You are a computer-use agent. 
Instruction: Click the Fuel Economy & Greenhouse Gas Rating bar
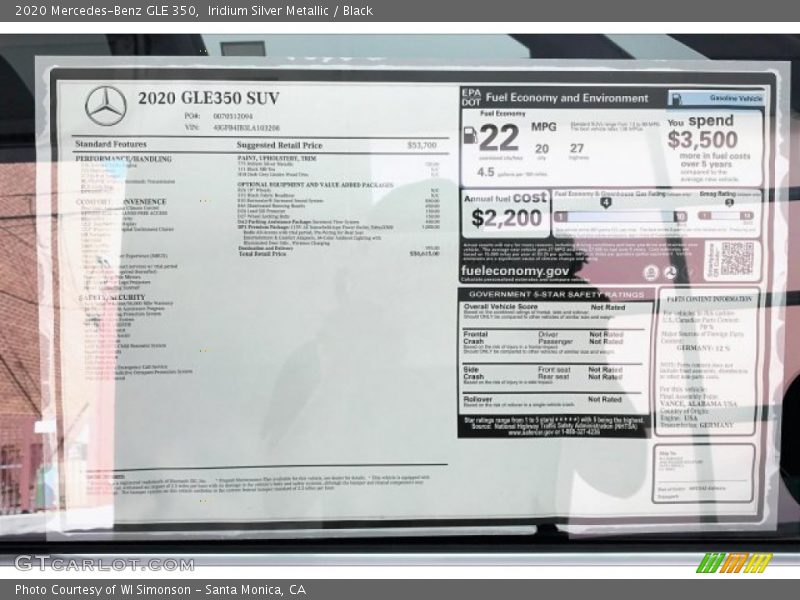pyautogui.click(x=620, y=217)
